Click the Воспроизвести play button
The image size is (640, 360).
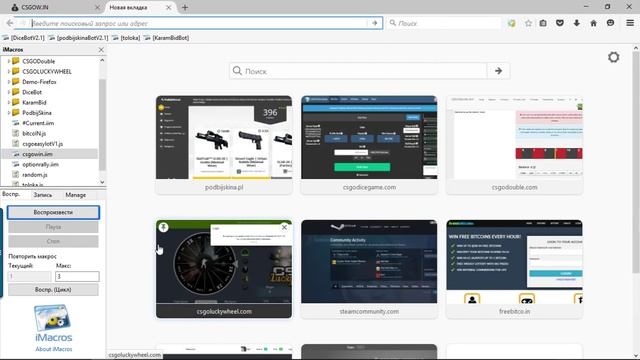[x=53, y=212]
